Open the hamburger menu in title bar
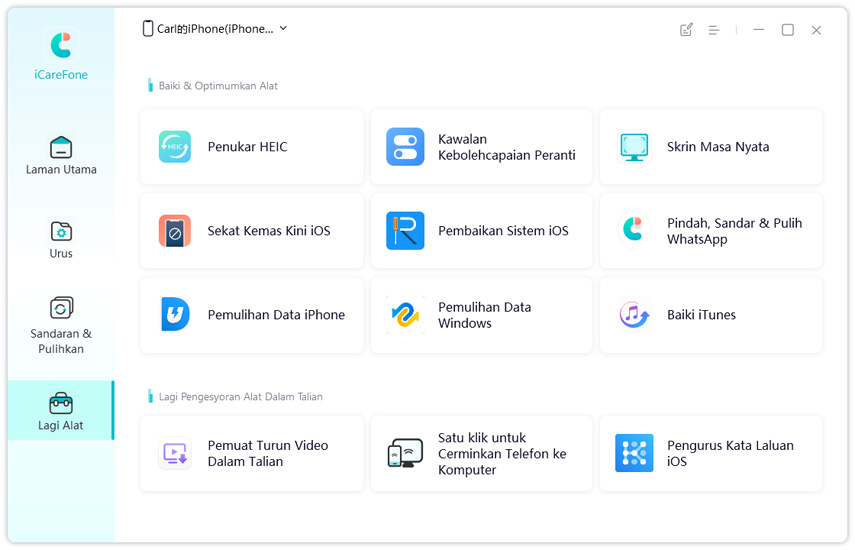The image size is (855, 550). click(714, 30)
